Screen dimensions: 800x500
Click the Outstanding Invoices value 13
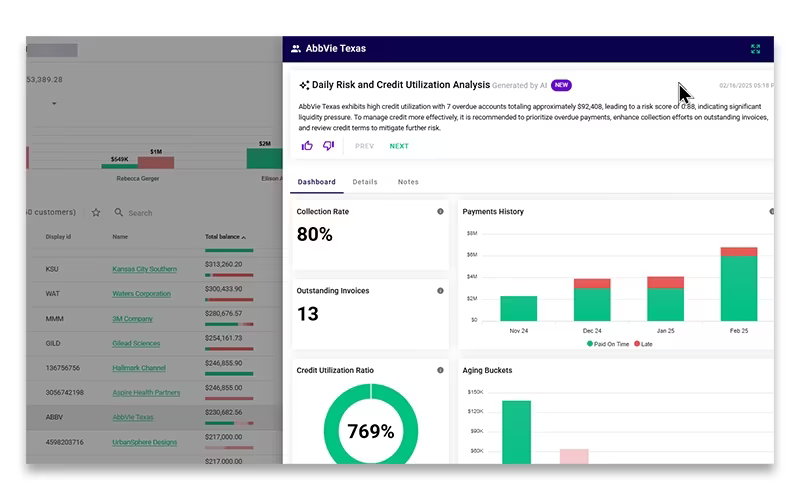[x=308, y=314]
